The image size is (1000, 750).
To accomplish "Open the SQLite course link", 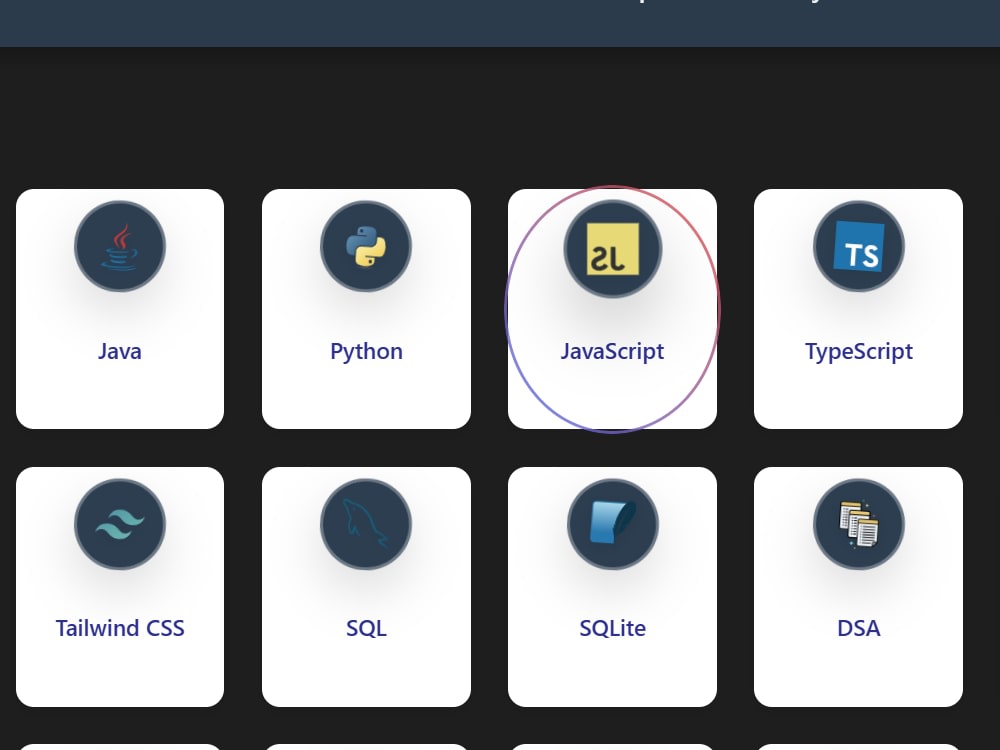I will point(612,628).
